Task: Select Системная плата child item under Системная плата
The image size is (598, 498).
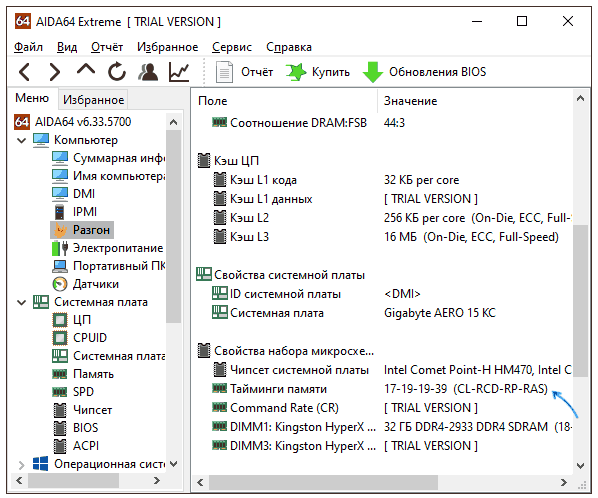Action: coord(108,356)
